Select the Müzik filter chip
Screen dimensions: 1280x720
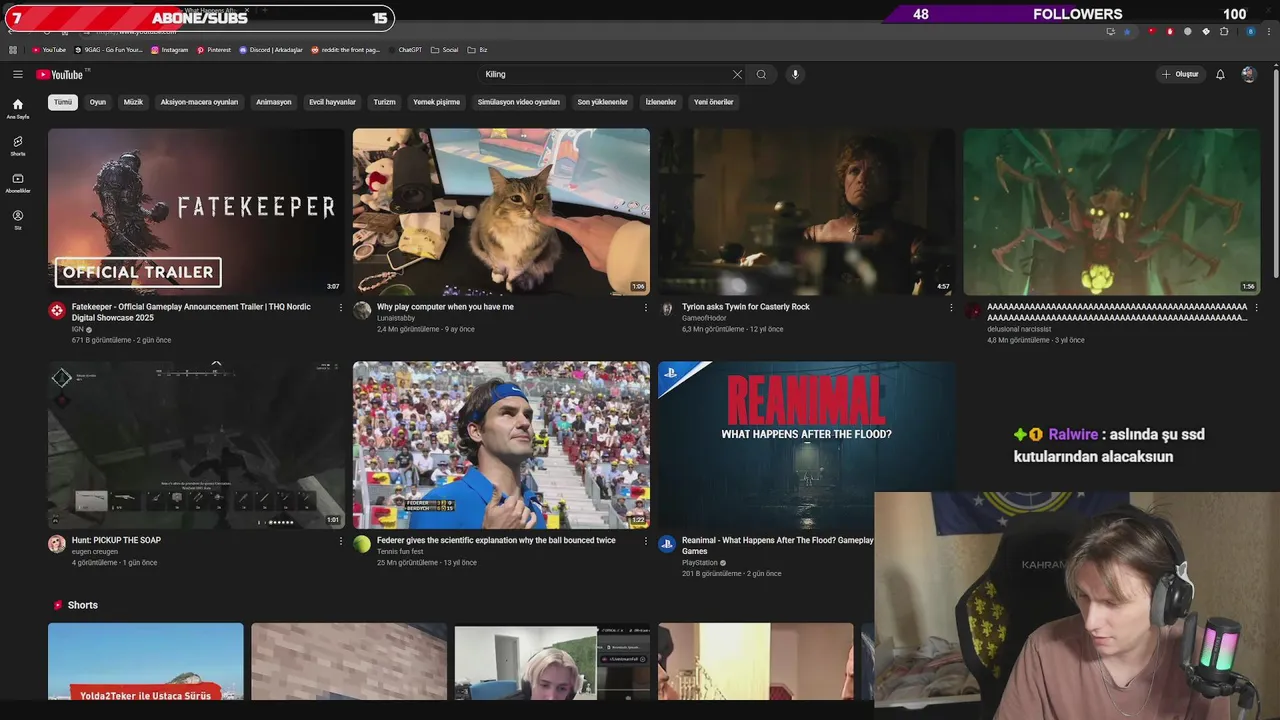[133, 102]
